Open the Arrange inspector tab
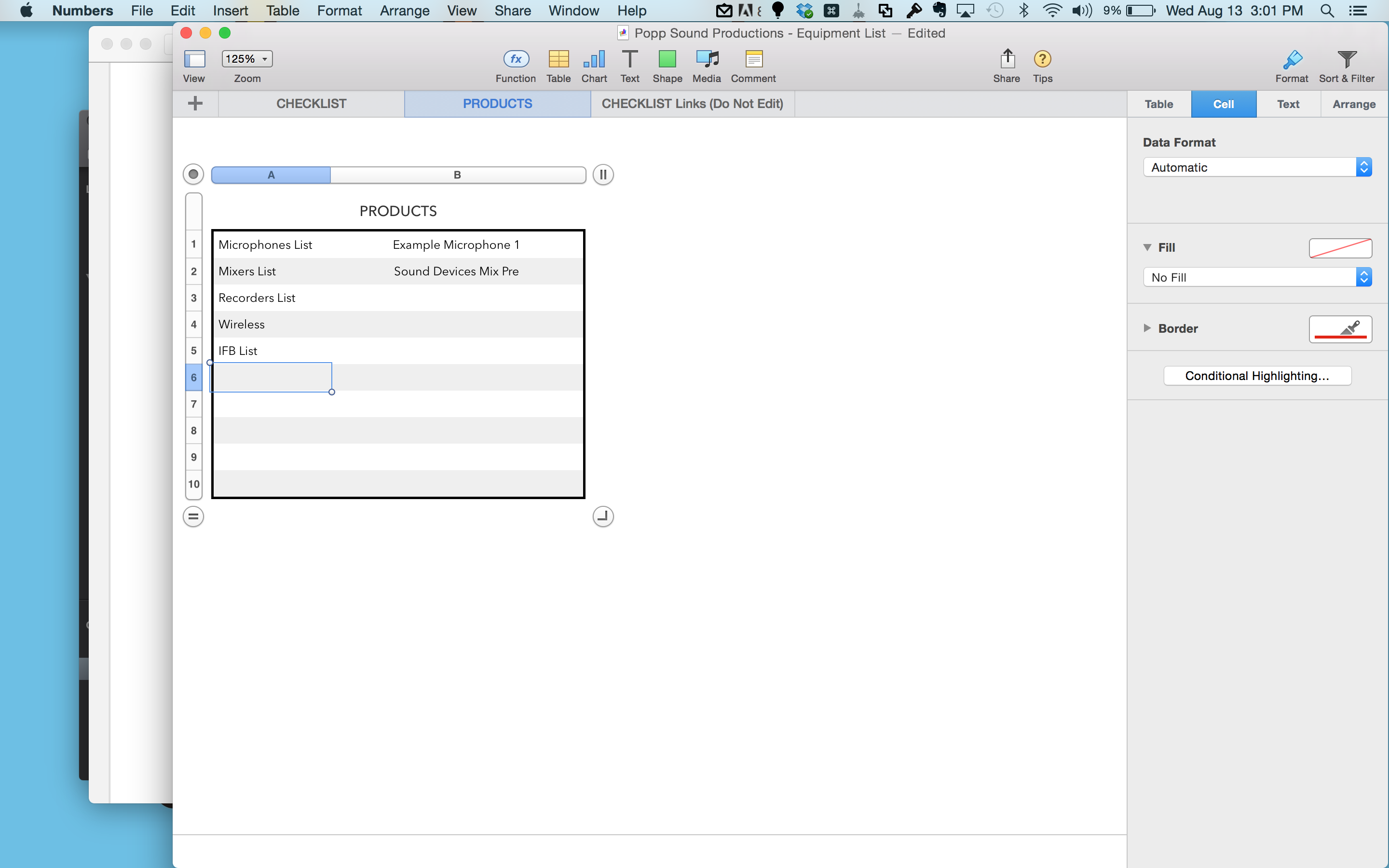1389x868 pixels. click(x=1353, y=104)
